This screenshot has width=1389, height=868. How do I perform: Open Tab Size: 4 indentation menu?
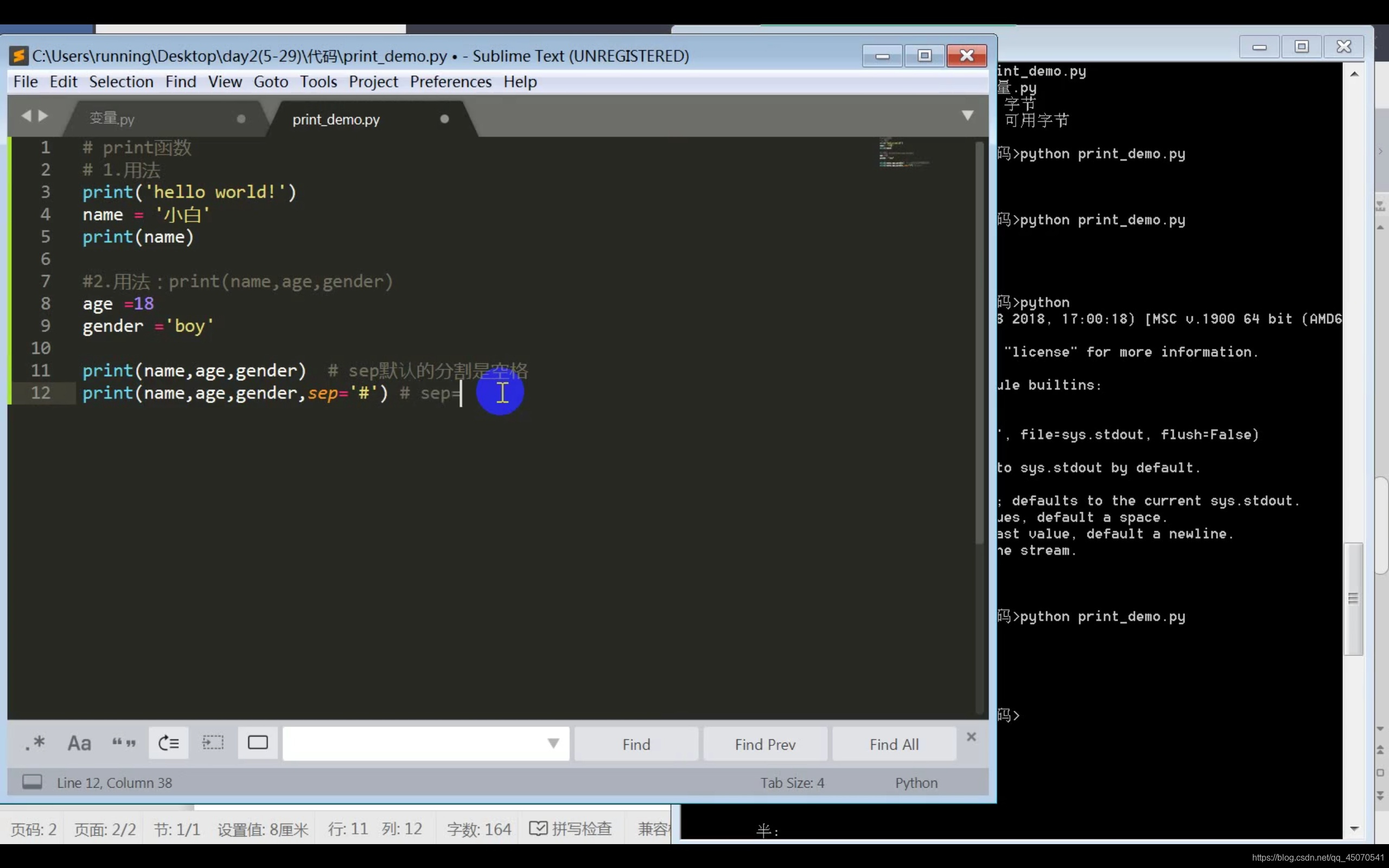coord(792,783)
